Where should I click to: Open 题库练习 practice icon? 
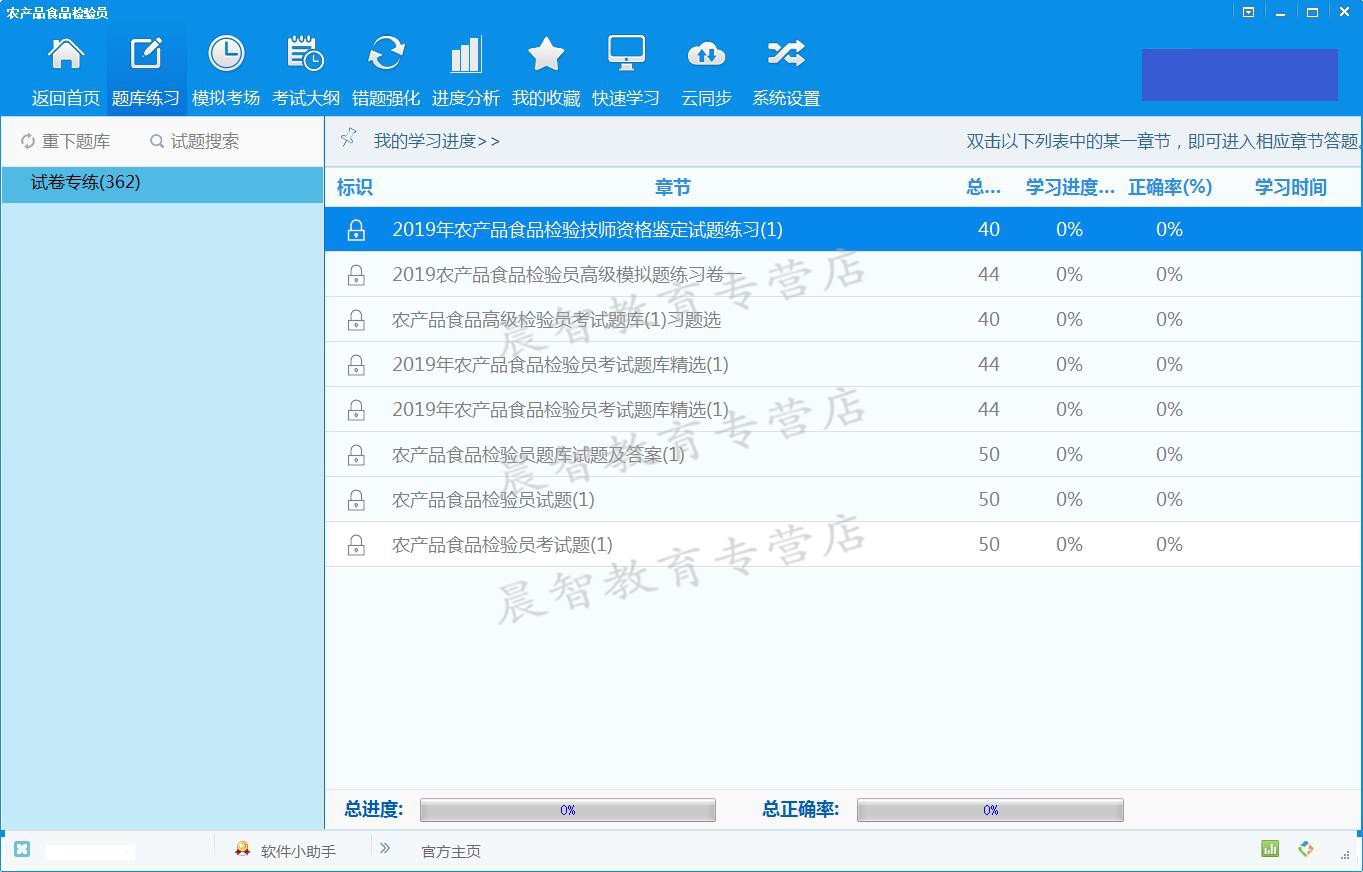click(x=146, y=54)
